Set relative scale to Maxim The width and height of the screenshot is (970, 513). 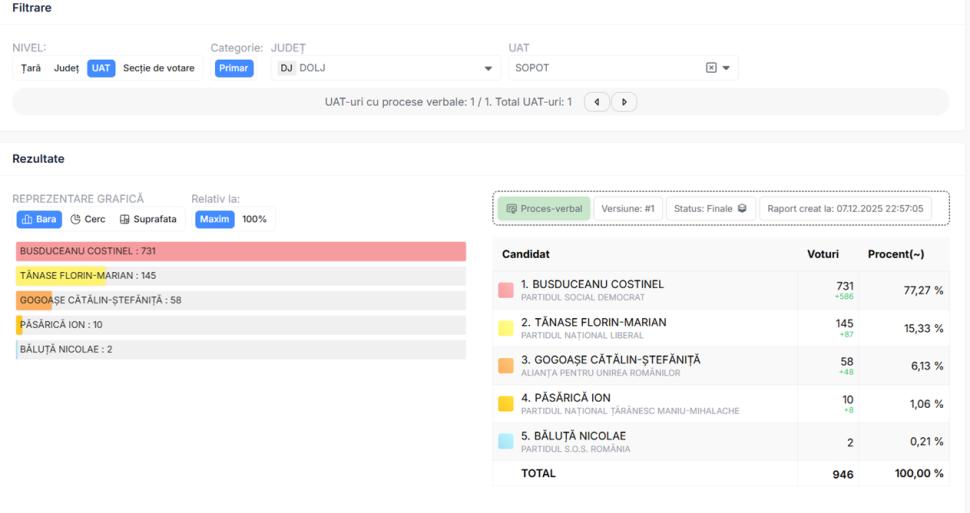click(214, 219)
